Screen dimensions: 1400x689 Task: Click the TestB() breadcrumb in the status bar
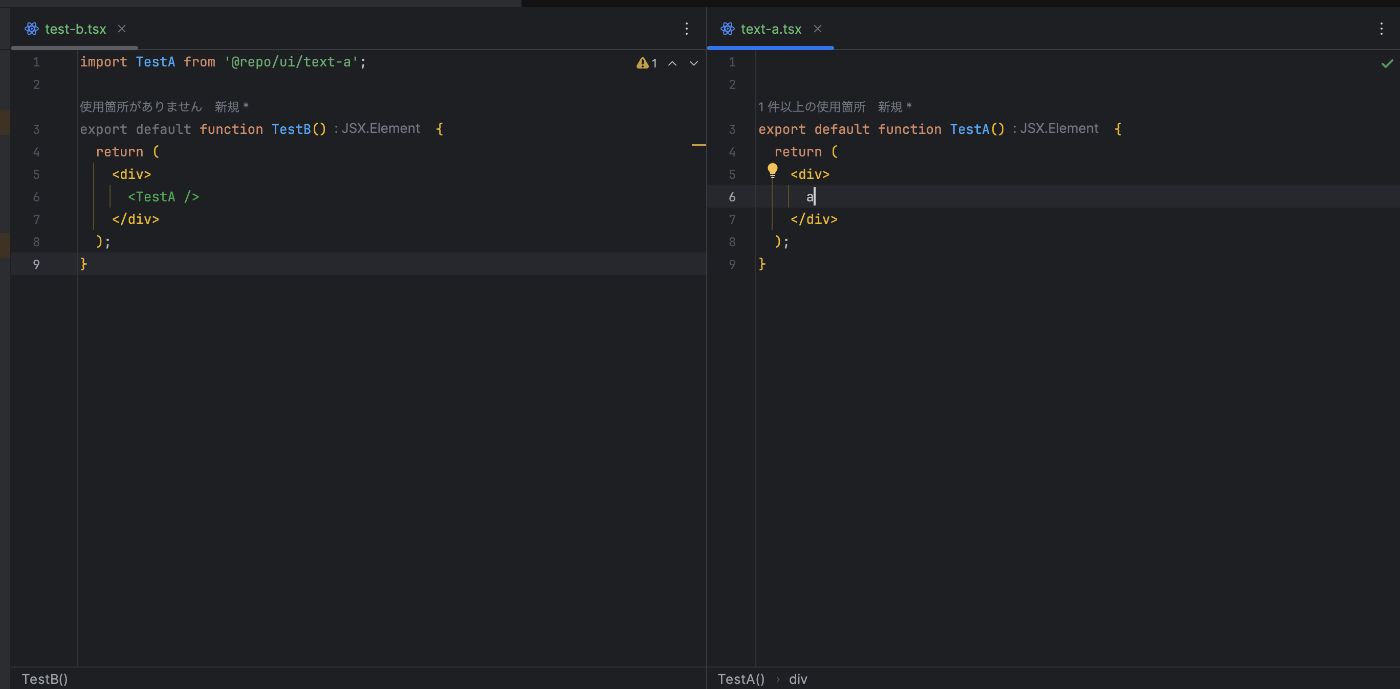coord(44,679)
